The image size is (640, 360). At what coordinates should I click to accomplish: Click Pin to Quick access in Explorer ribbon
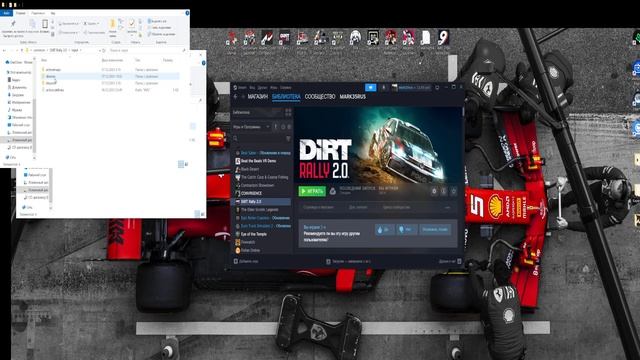click(13, 24)
